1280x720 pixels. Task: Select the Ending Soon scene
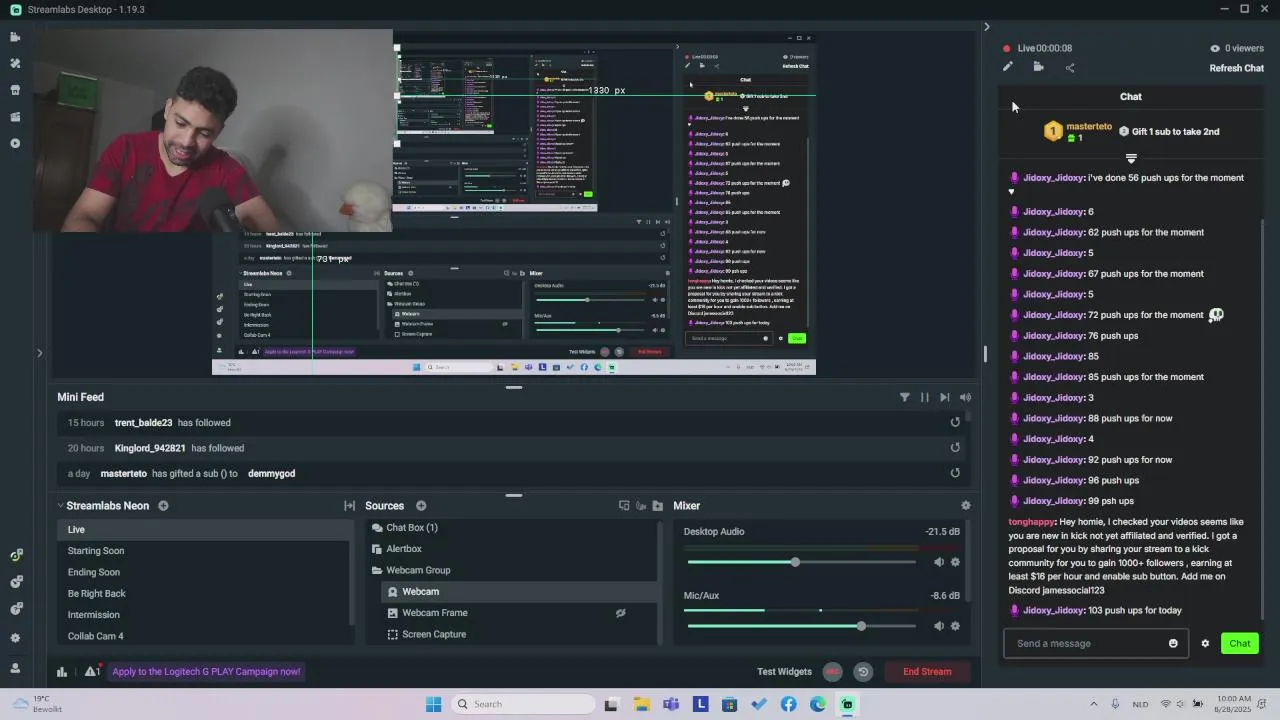point(203,572)
